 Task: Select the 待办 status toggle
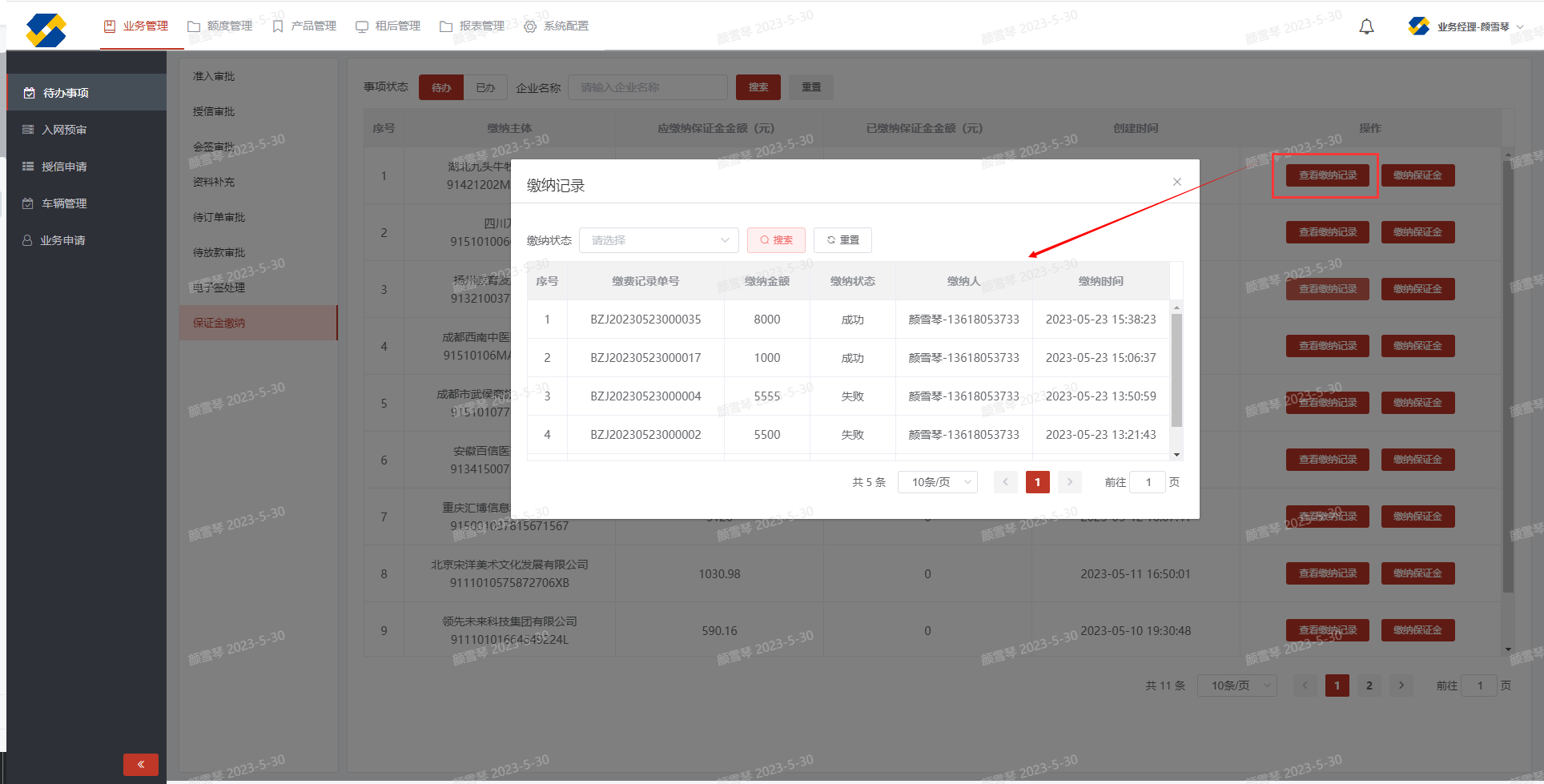point(441,87)
